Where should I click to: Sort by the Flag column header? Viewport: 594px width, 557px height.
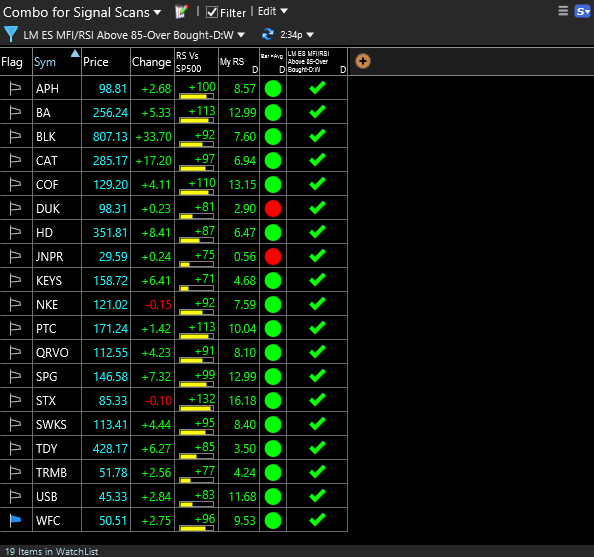tap(16, 62)
